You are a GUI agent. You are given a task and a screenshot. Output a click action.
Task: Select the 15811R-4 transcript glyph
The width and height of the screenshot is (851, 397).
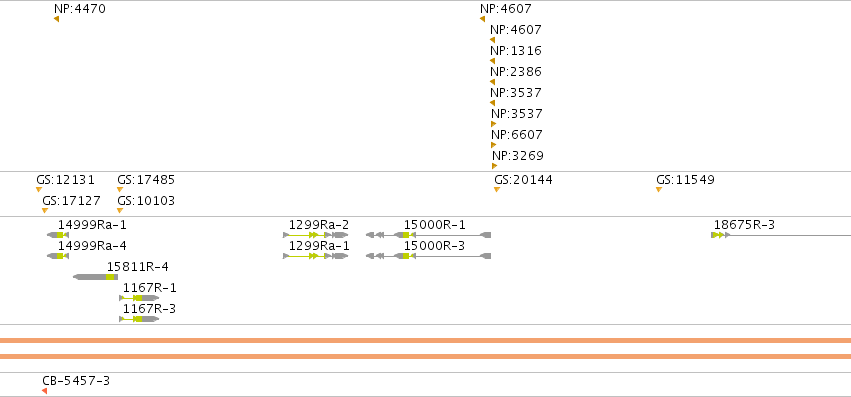coord(96,277)
